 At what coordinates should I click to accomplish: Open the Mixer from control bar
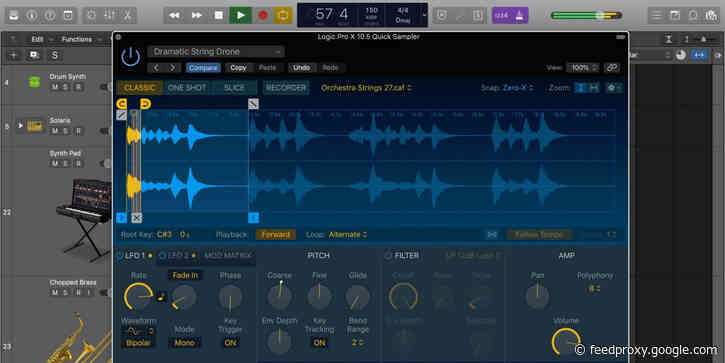pos(110,15)
